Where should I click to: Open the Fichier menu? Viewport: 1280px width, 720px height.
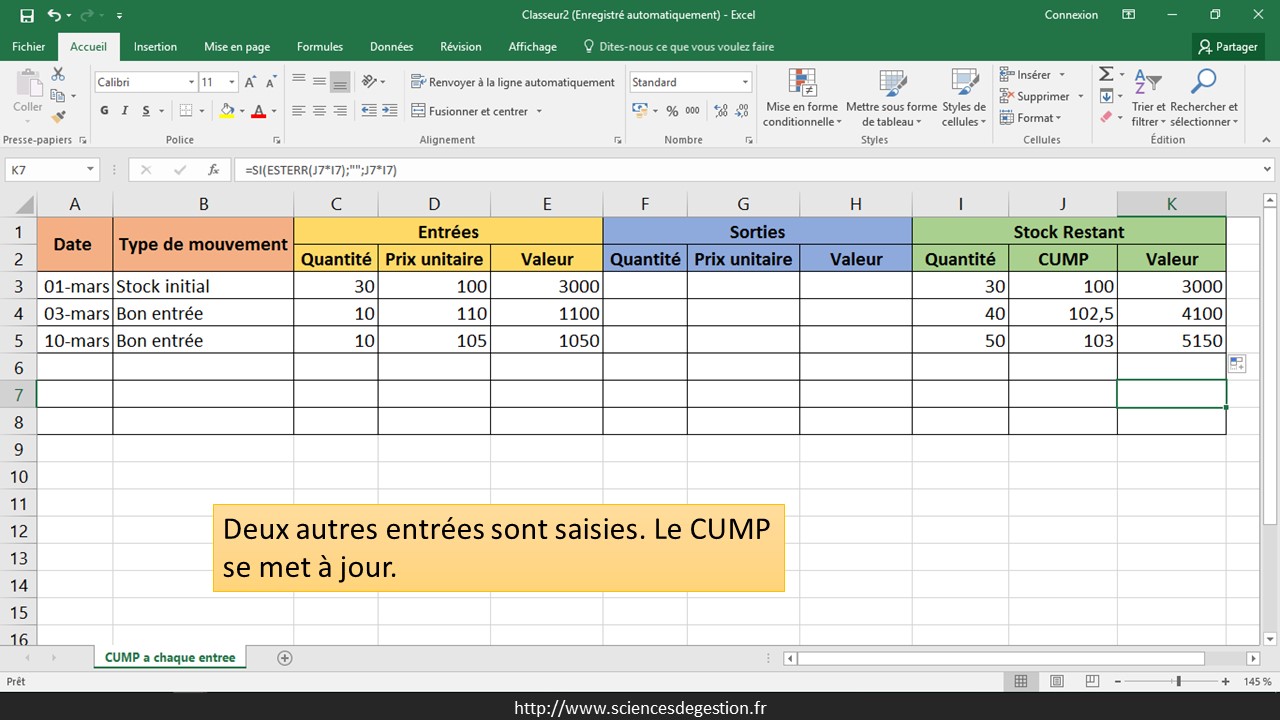pos(29,46)
